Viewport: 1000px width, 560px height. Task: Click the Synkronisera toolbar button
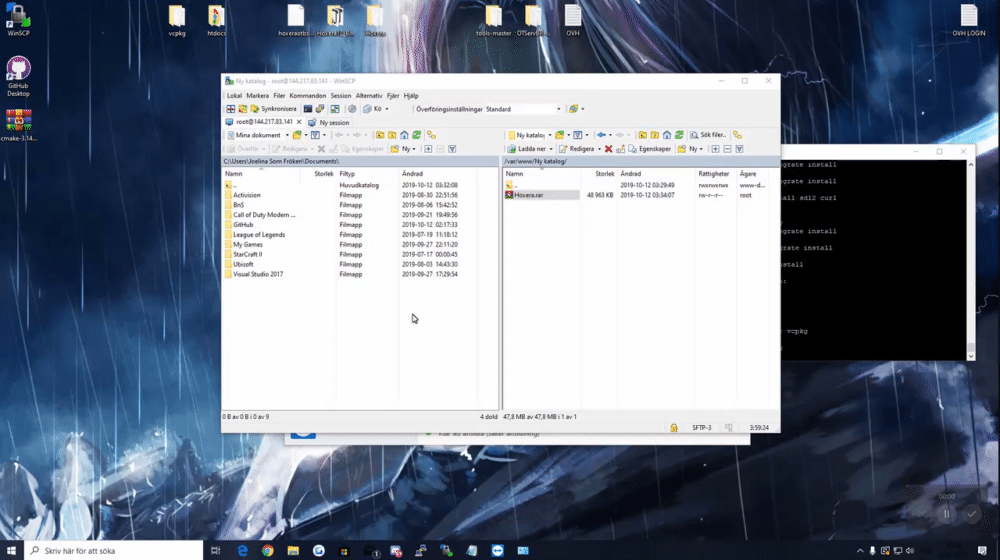click(x=274, y=109)
